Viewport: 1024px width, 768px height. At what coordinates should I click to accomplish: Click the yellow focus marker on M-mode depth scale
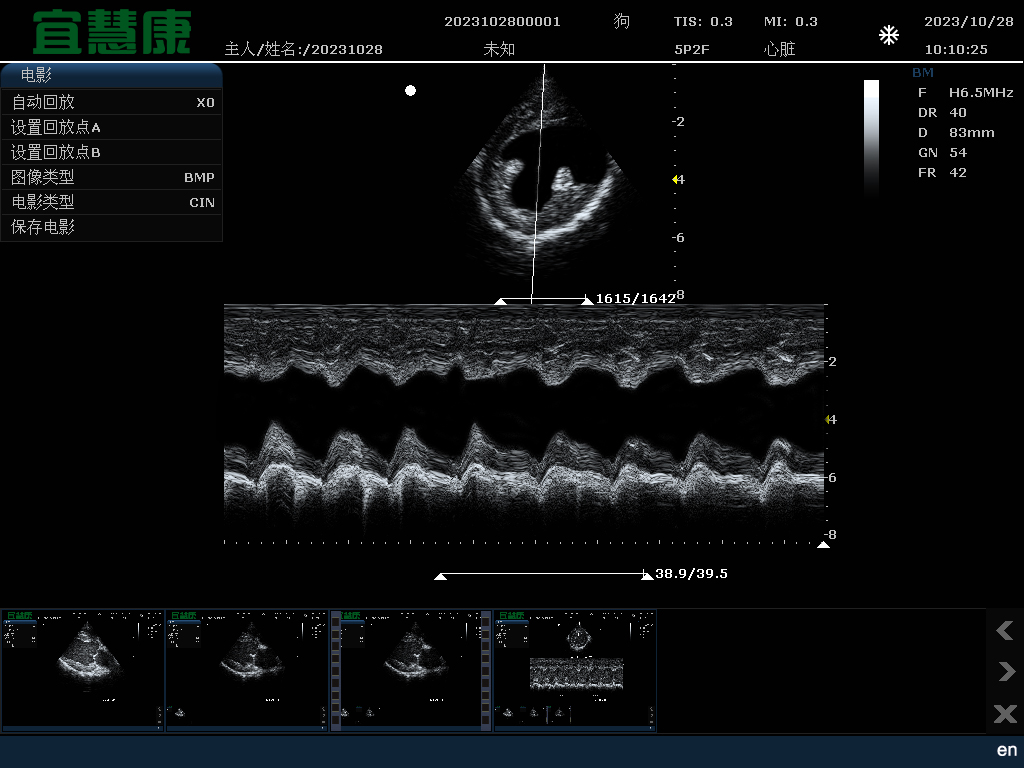click(x=829, y=420)
